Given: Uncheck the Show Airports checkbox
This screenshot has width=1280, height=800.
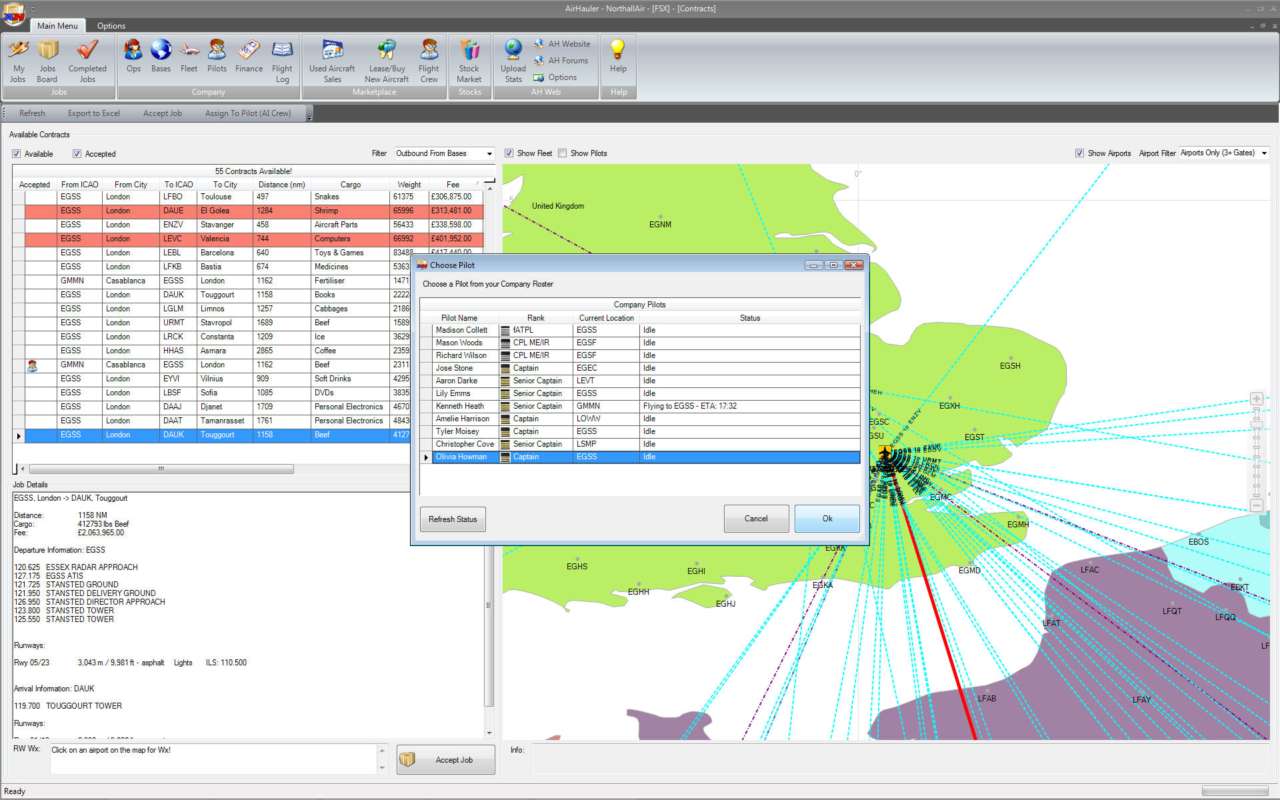Looking at the screenshot, I should point(1080,153).
